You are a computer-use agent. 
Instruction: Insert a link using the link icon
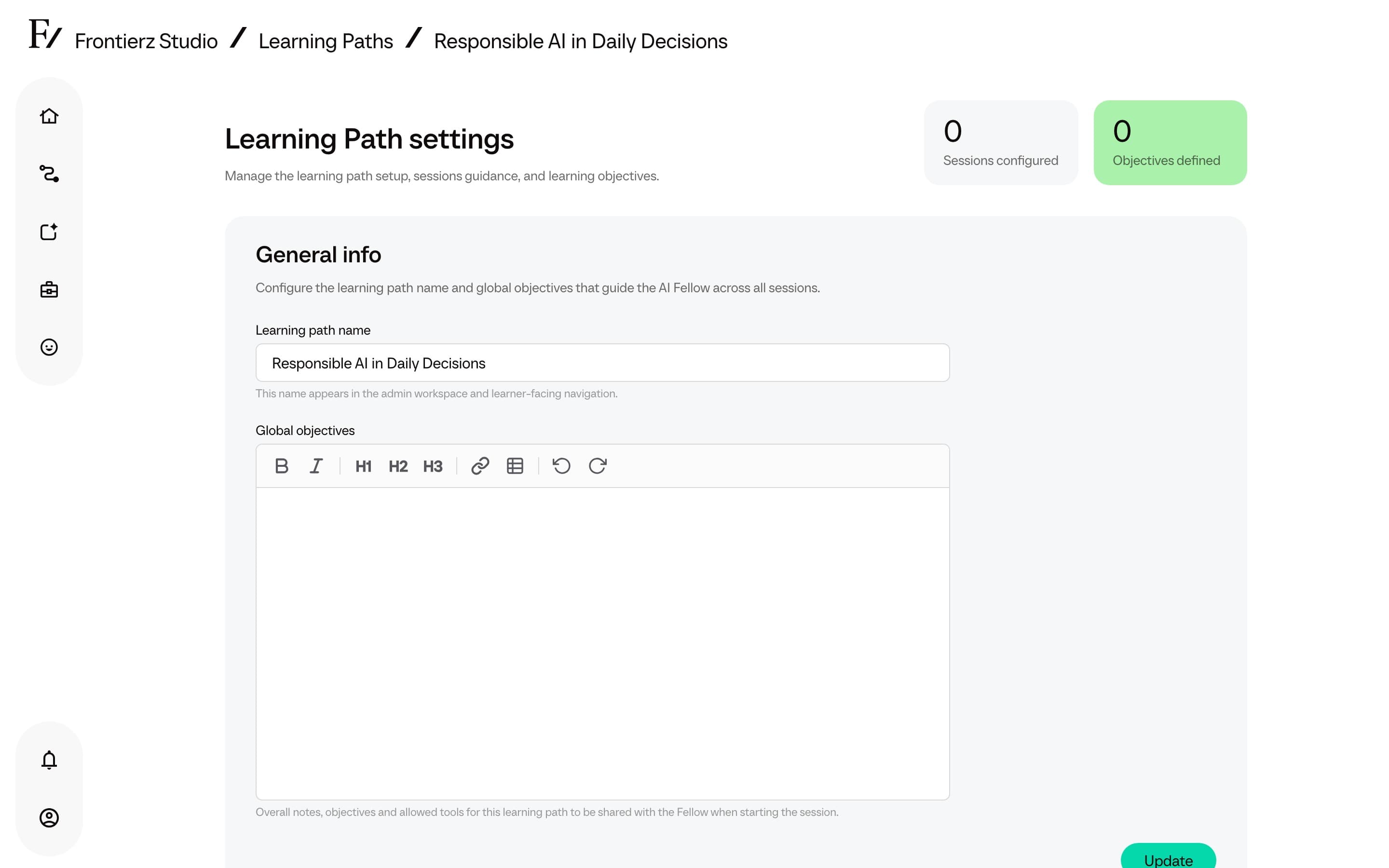(480, 465)
